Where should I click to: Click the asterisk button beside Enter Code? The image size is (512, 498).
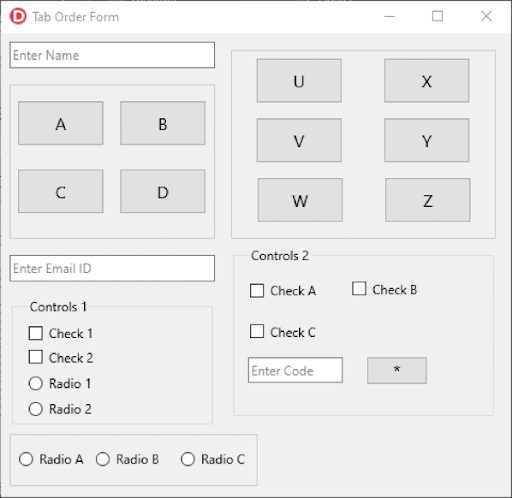(397, 370)
